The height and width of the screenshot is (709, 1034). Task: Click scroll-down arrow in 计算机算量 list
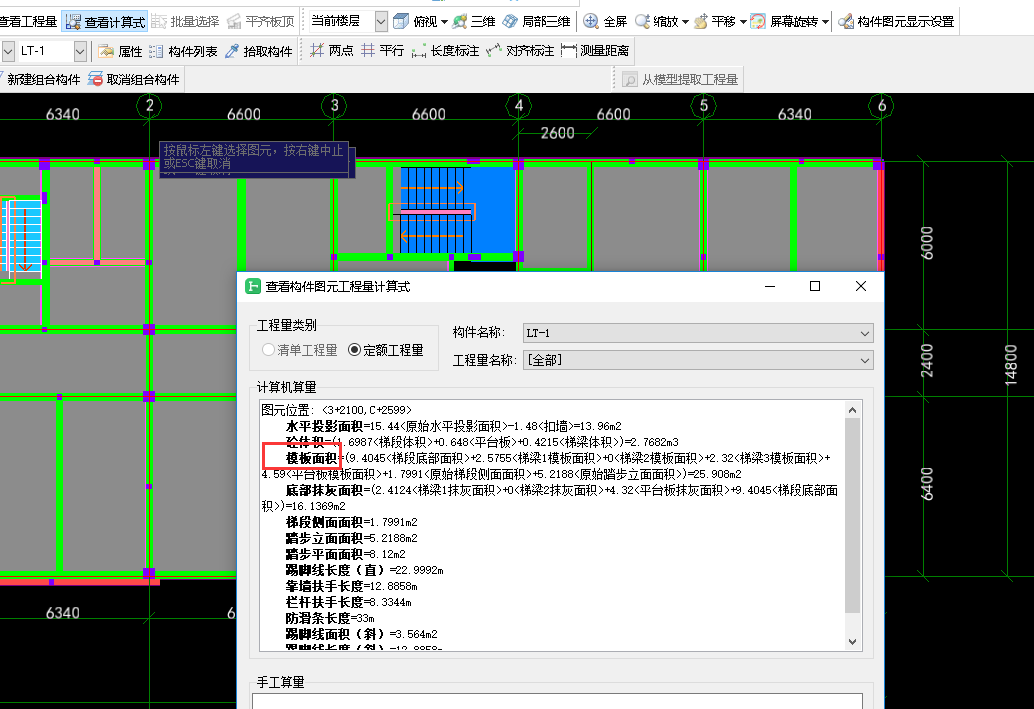(852, 642)
